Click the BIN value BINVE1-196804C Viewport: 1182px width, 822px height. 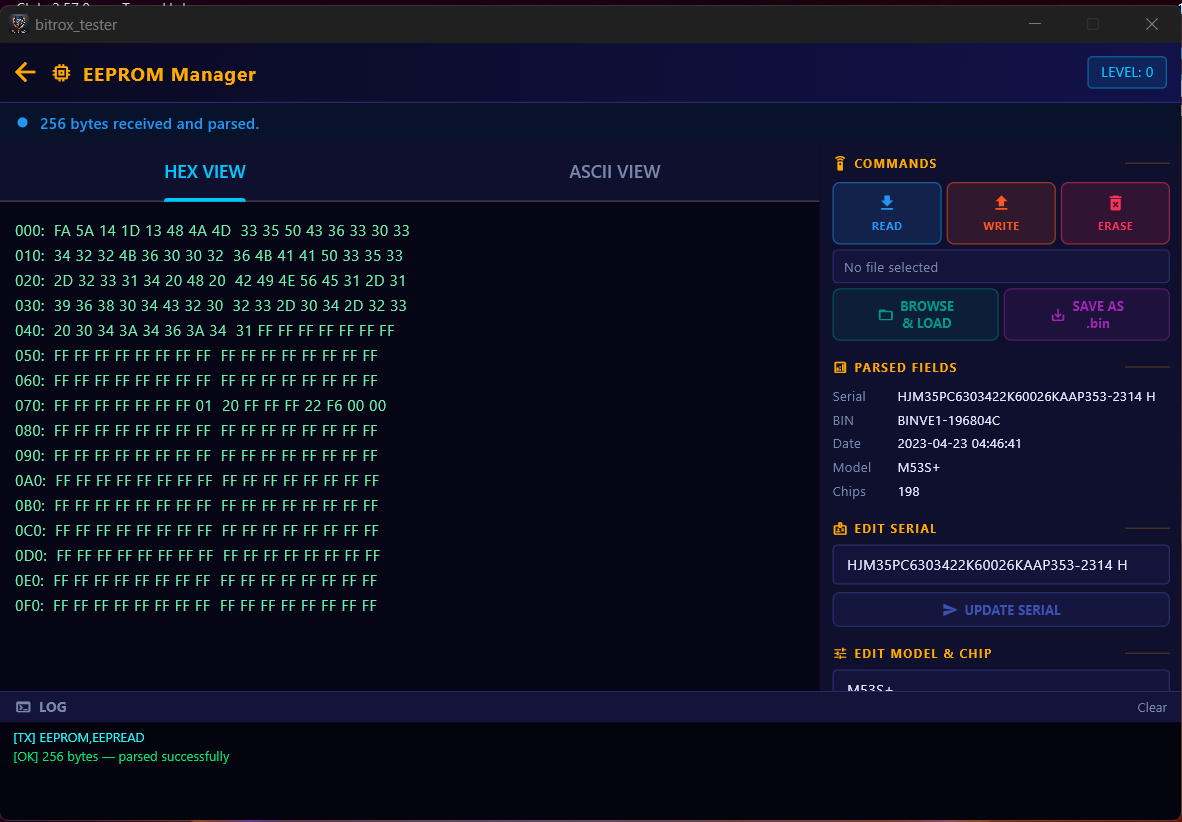pos(948,421)
